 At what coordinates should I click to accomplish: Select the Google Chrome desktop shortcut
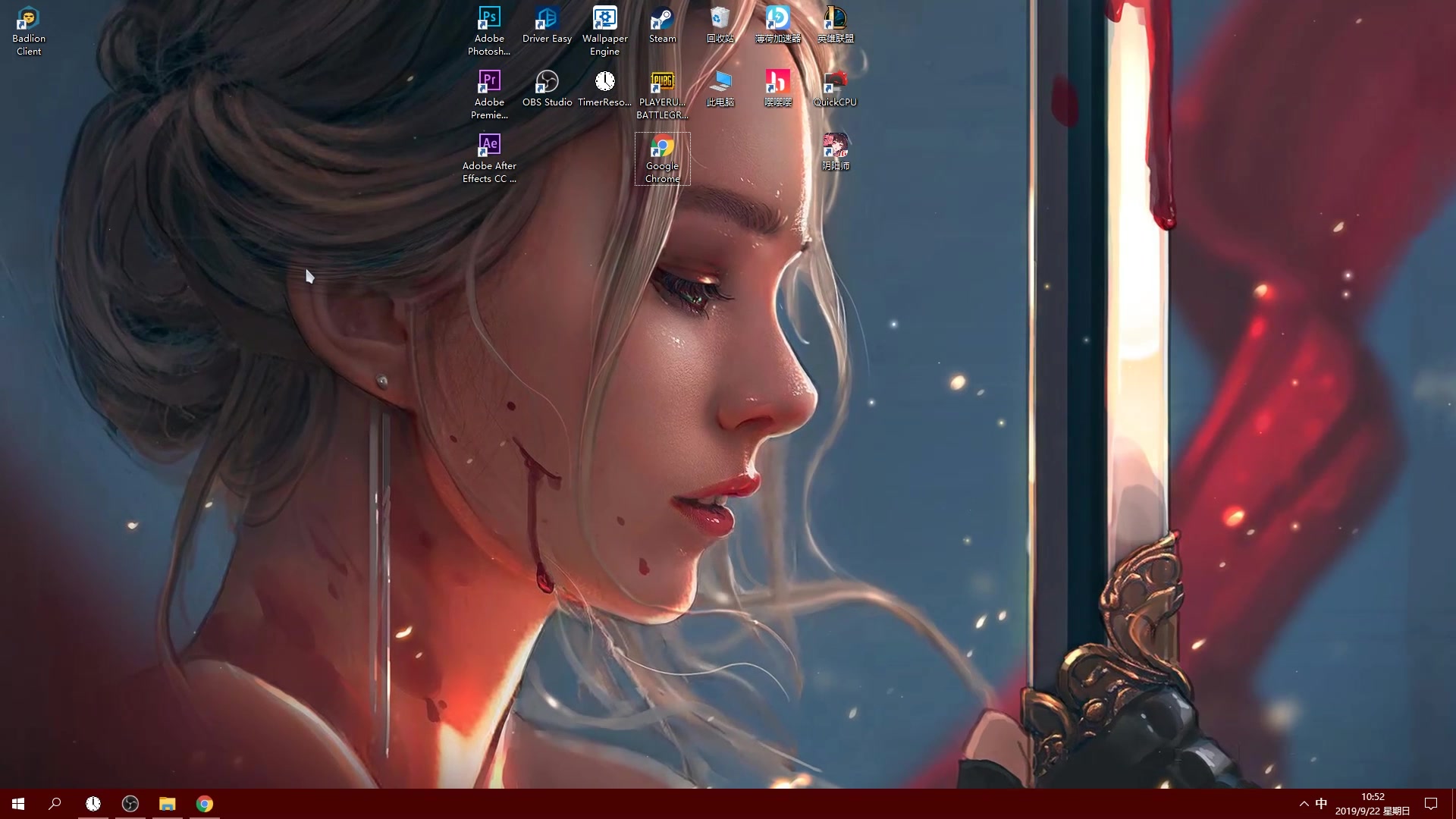click(x=662, y=158)
